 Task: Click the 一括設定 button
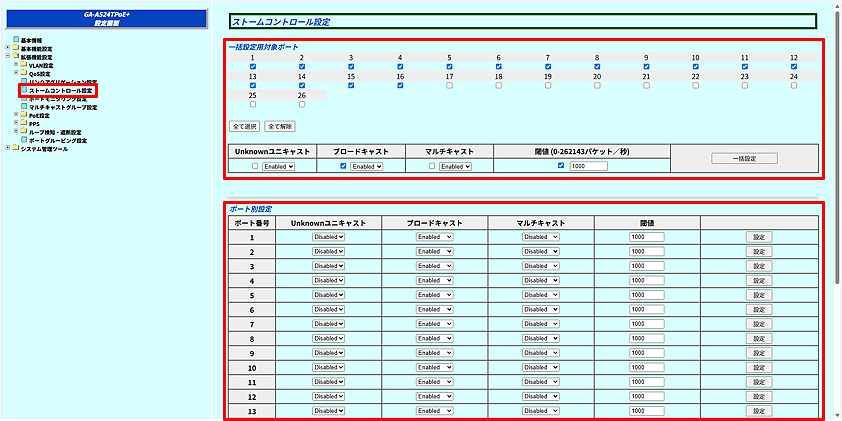point(744,158)
